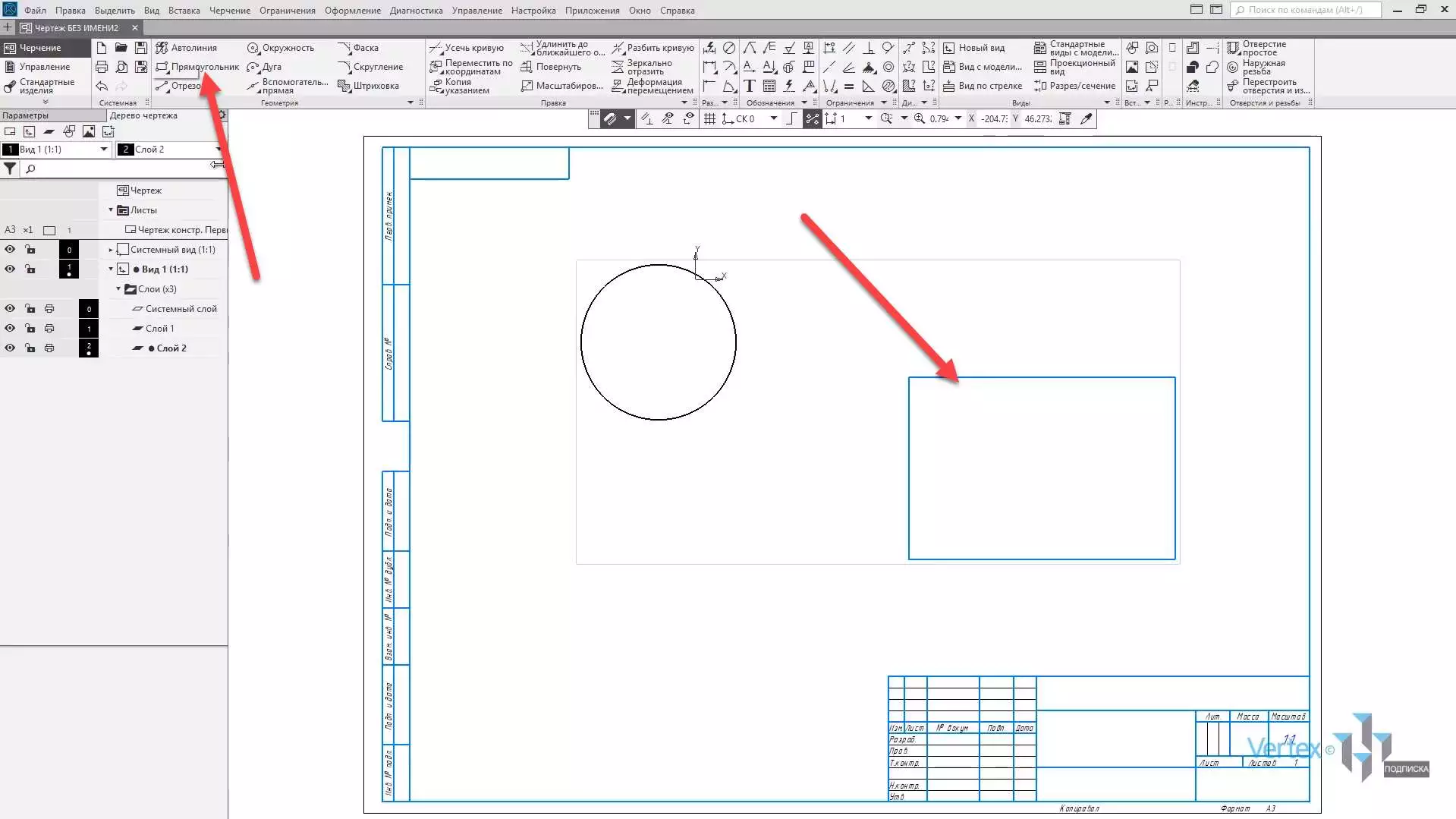
Task: Toggle visibility of Слой 1
Action: (x=10, y=329)
